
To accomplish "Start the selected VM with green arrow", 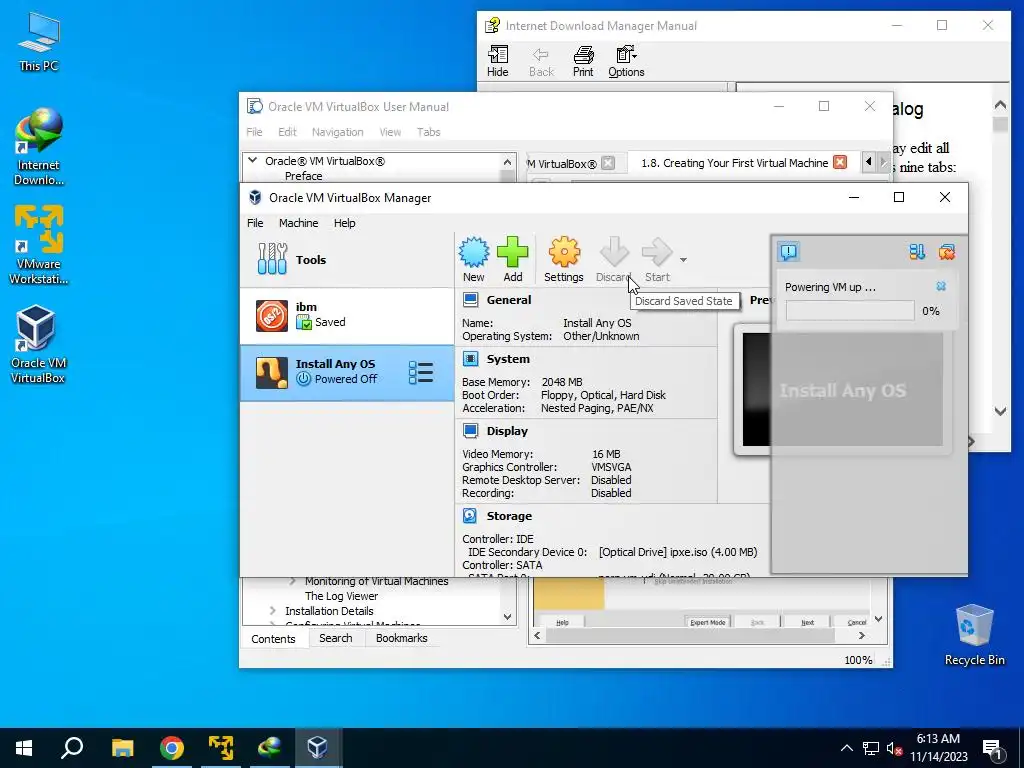I will [657, 259].
